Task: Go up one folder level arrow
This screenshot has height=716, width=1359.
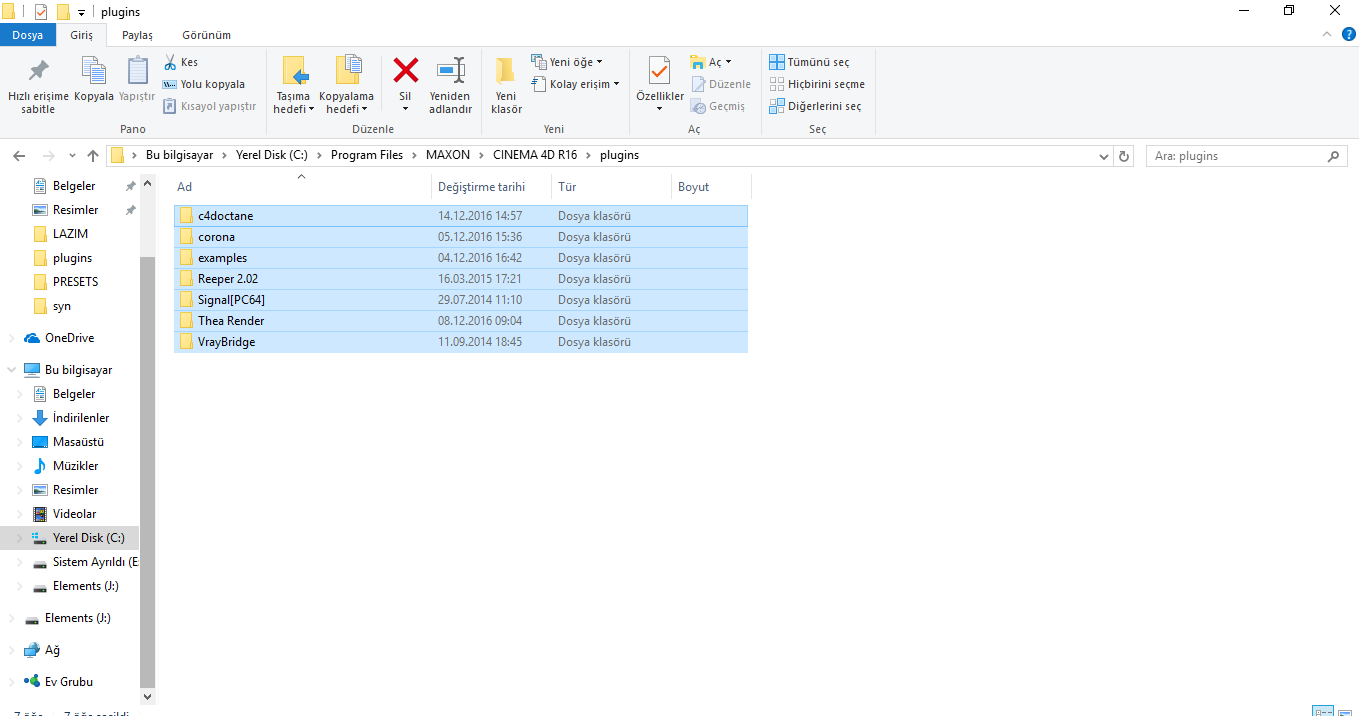Action: (93, 156)
